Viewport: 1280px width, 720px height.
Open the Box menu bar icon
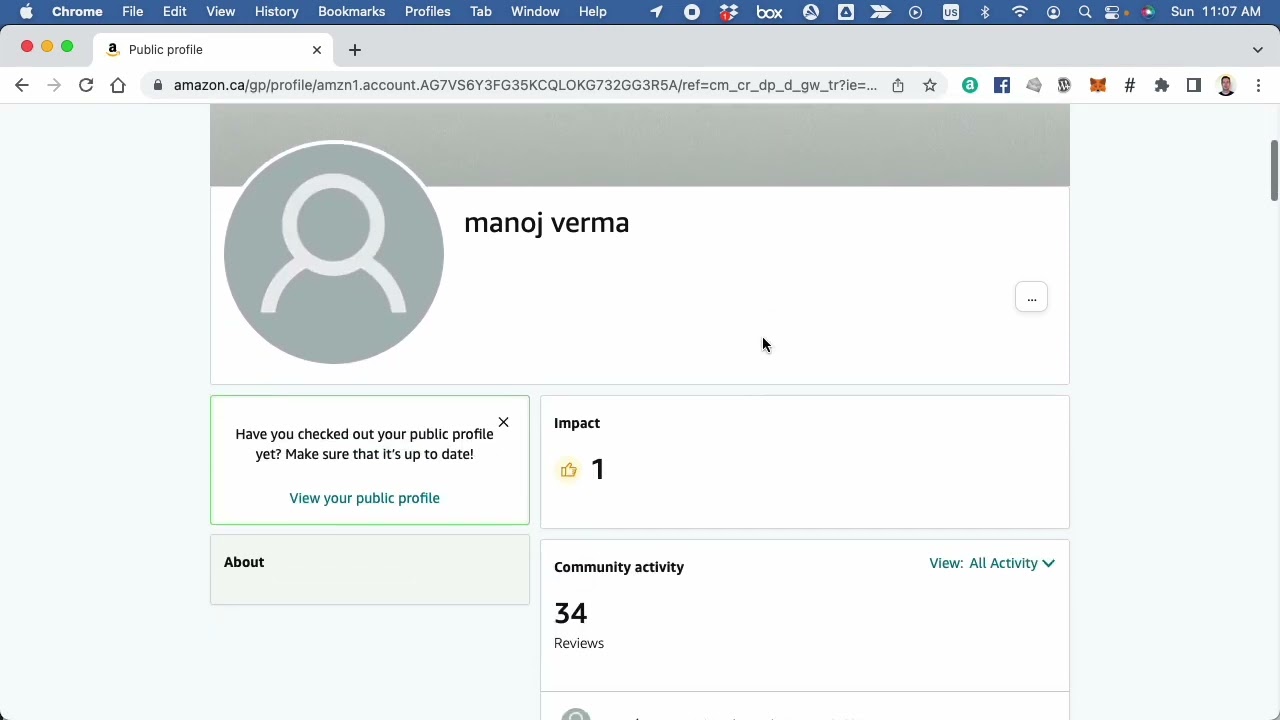[769, 11]
